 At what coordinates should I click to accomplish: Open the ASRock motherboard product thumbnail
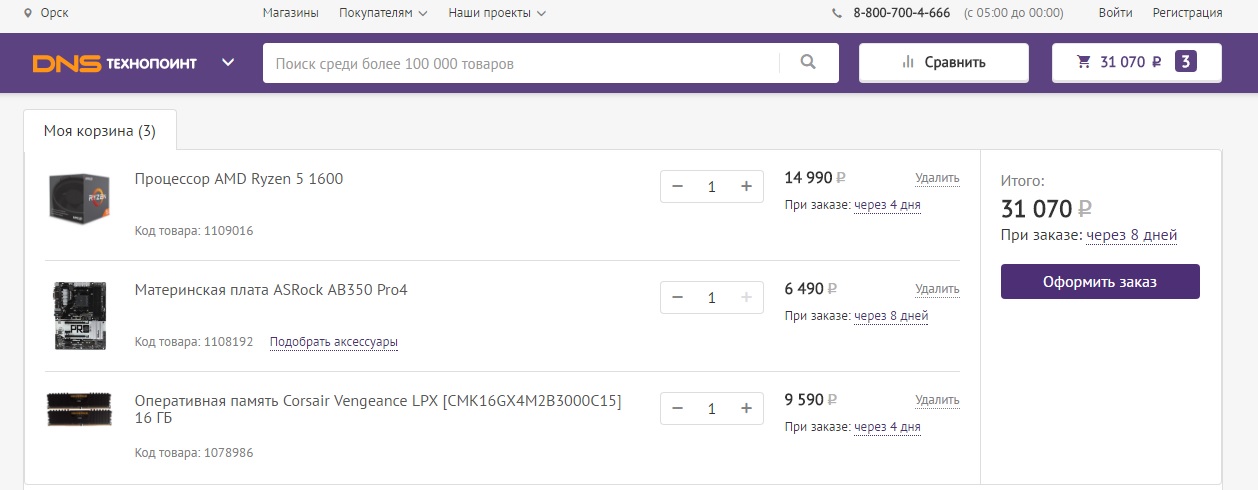pos(79,315)
